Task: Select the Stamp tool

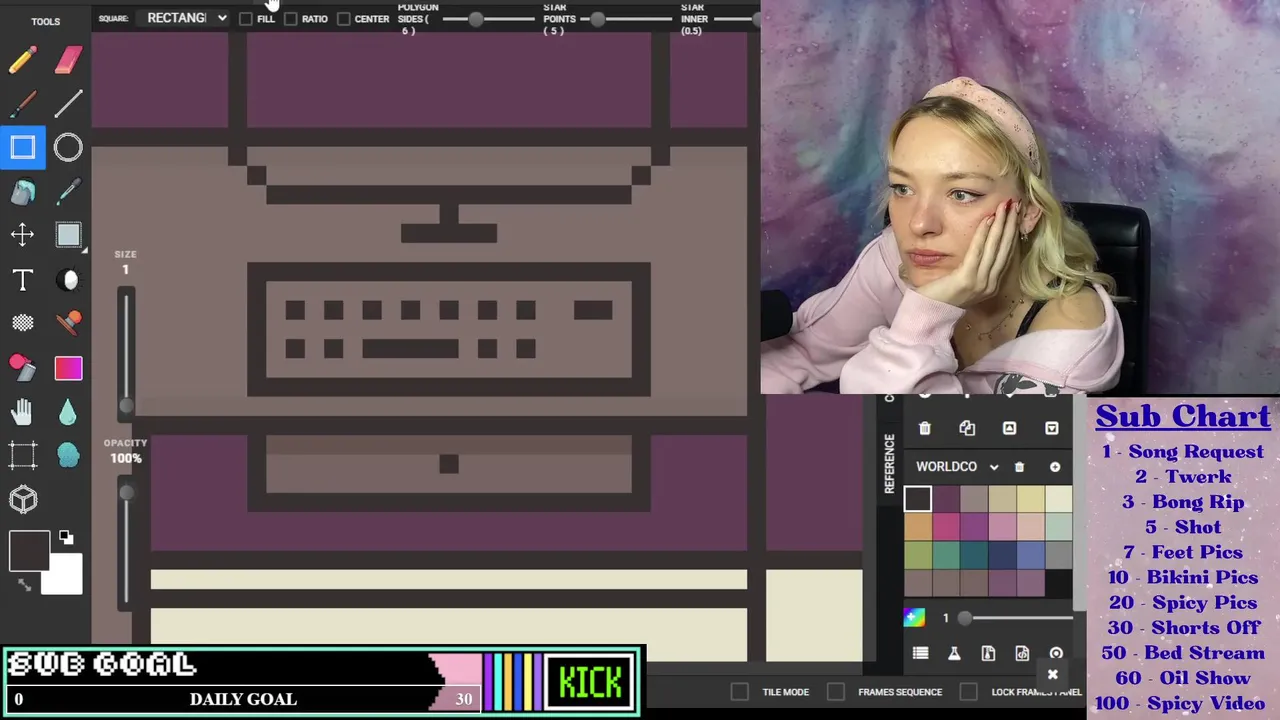Action: pyautogui.click(x=68, y=323)
